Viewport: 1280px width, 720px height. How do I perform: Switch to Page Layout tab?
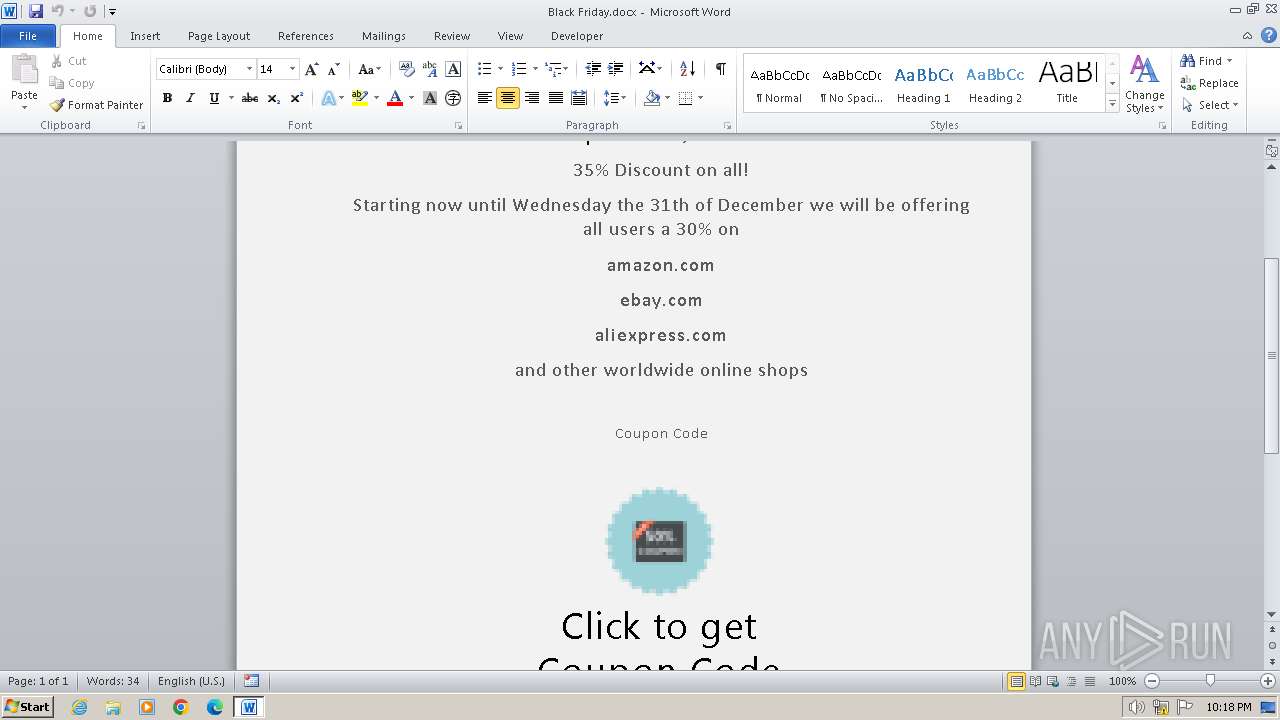tap(219, 36)
